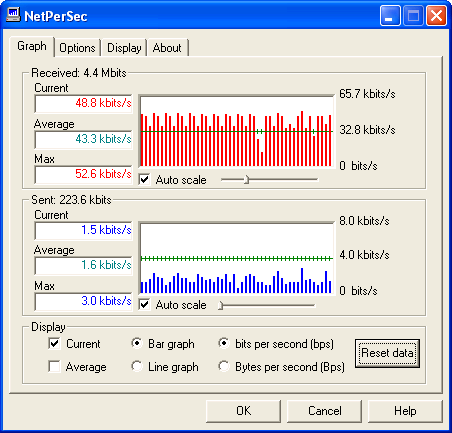Image resolution: width=452 pixels, height=433 pixels.
Task: Click the Sent: 223.6 kbits heading
Action: (x=71, y=200)
